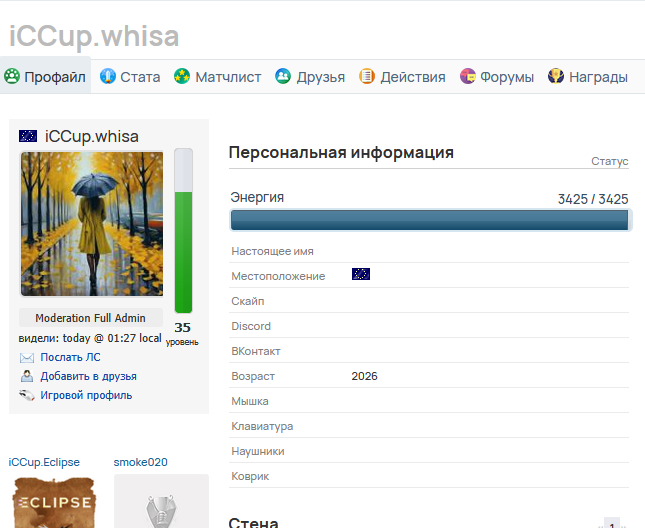Click the Наушники label
This screenshot has width=645, height=528.
pos(258,452)
